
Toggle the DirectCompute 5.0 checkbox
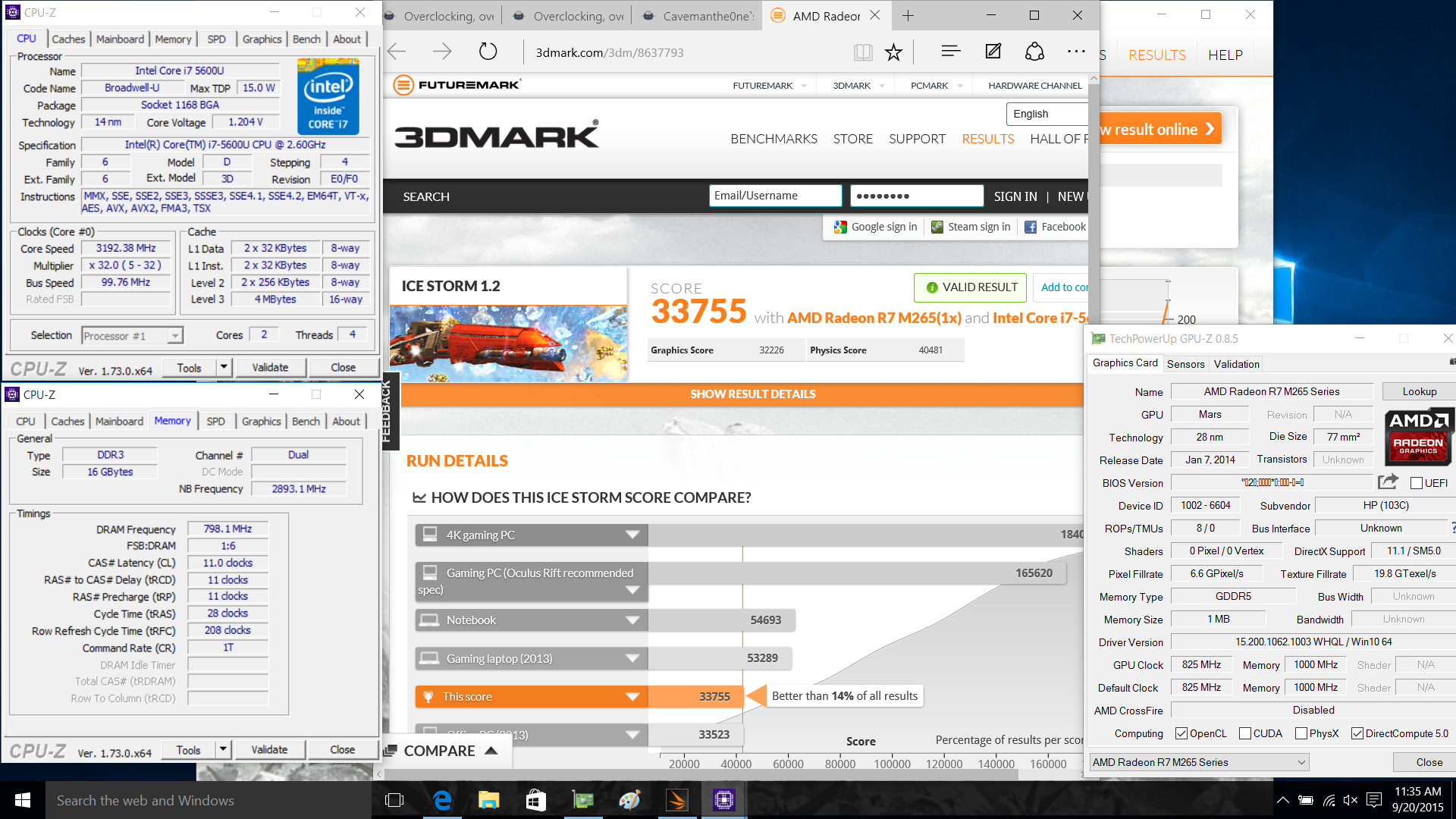click(x=1357, y=733)
